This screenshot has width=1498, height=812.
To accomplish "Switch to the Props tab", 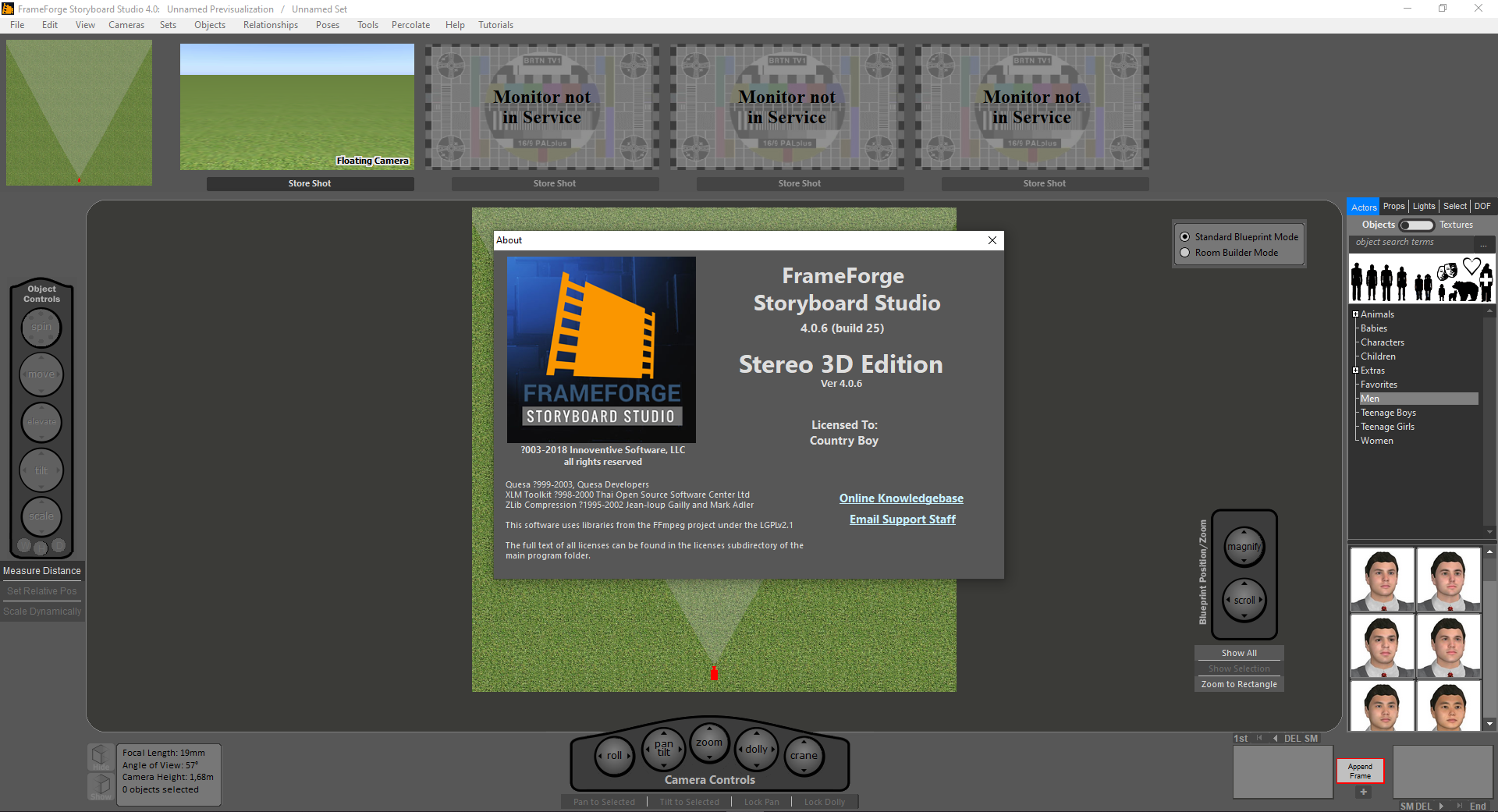I will [1394, 207].
